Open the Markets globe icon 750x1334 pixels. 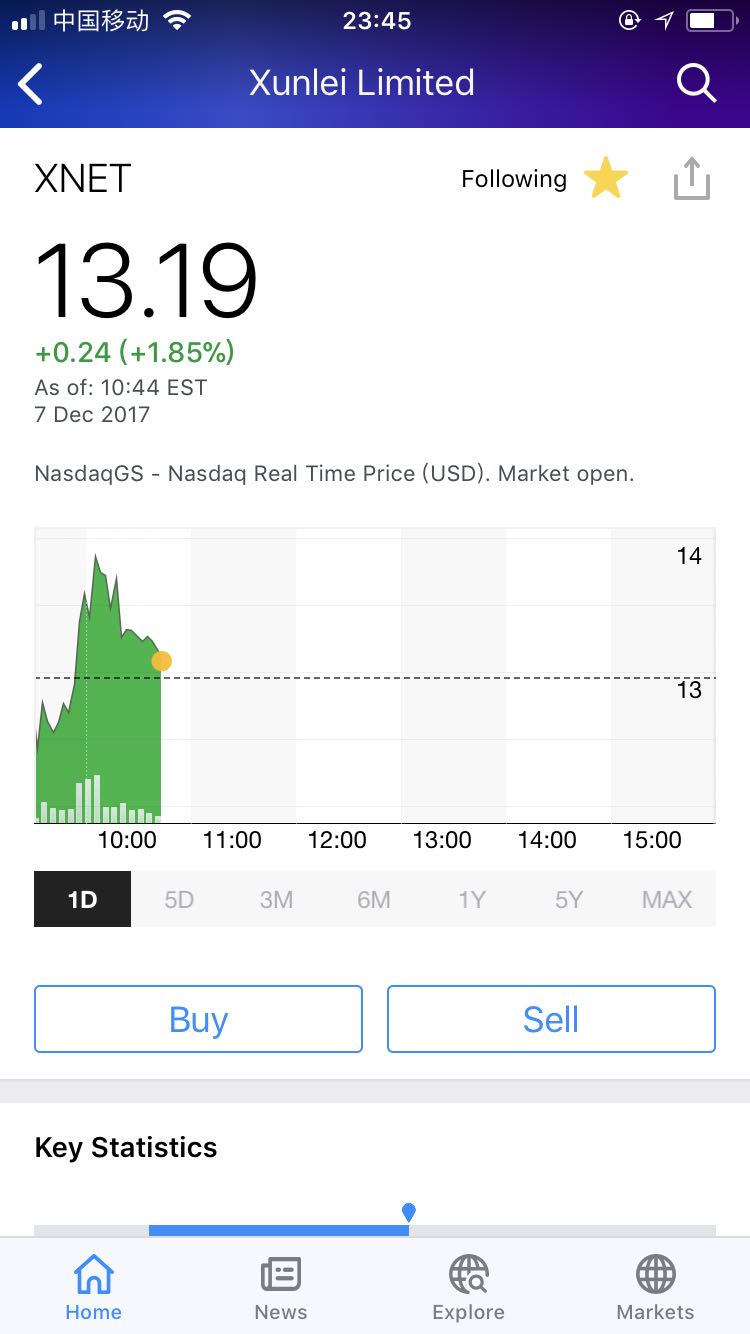(656, 1276)
